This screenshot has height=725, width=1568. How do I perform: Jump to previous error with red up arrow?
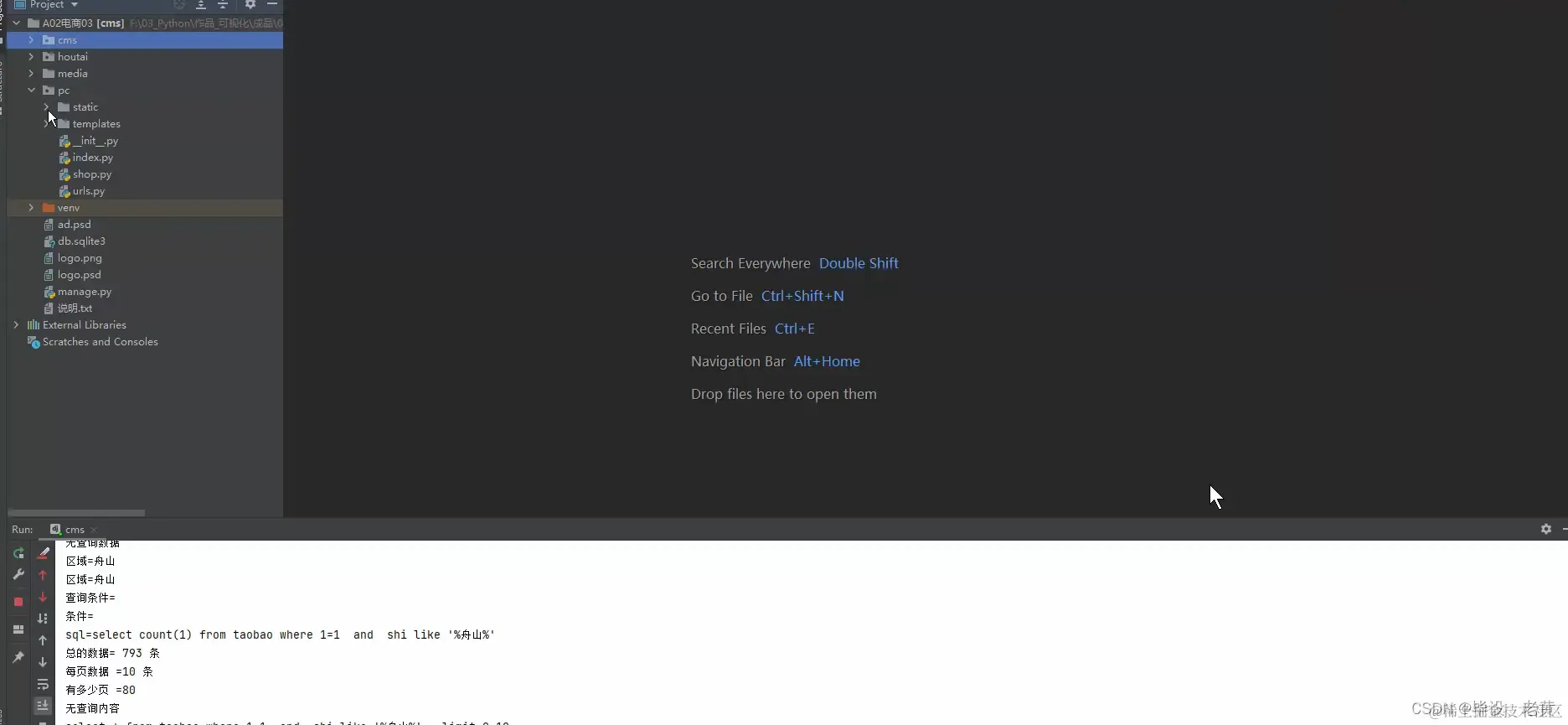(43, 575)
